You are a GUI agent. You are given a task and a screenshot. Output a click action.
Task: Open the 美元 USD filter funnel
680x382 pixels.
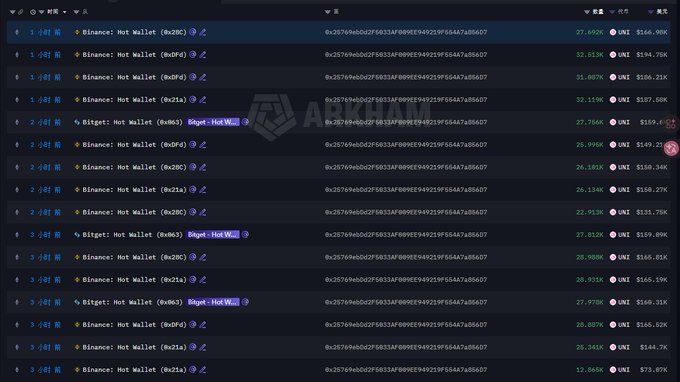pos(651,12)
